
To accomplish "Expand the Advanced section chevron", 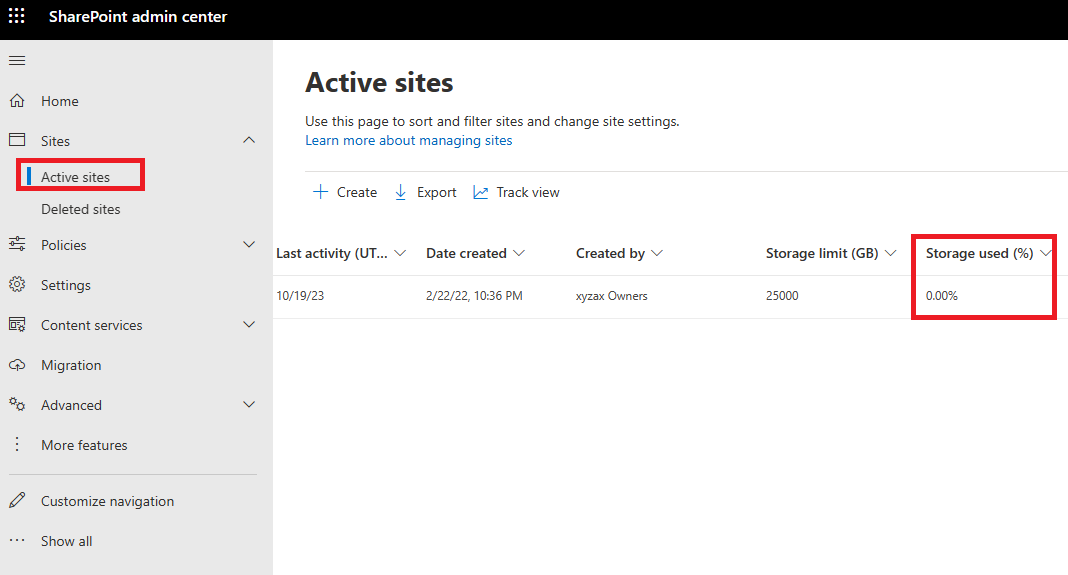I will click(249, 405).
